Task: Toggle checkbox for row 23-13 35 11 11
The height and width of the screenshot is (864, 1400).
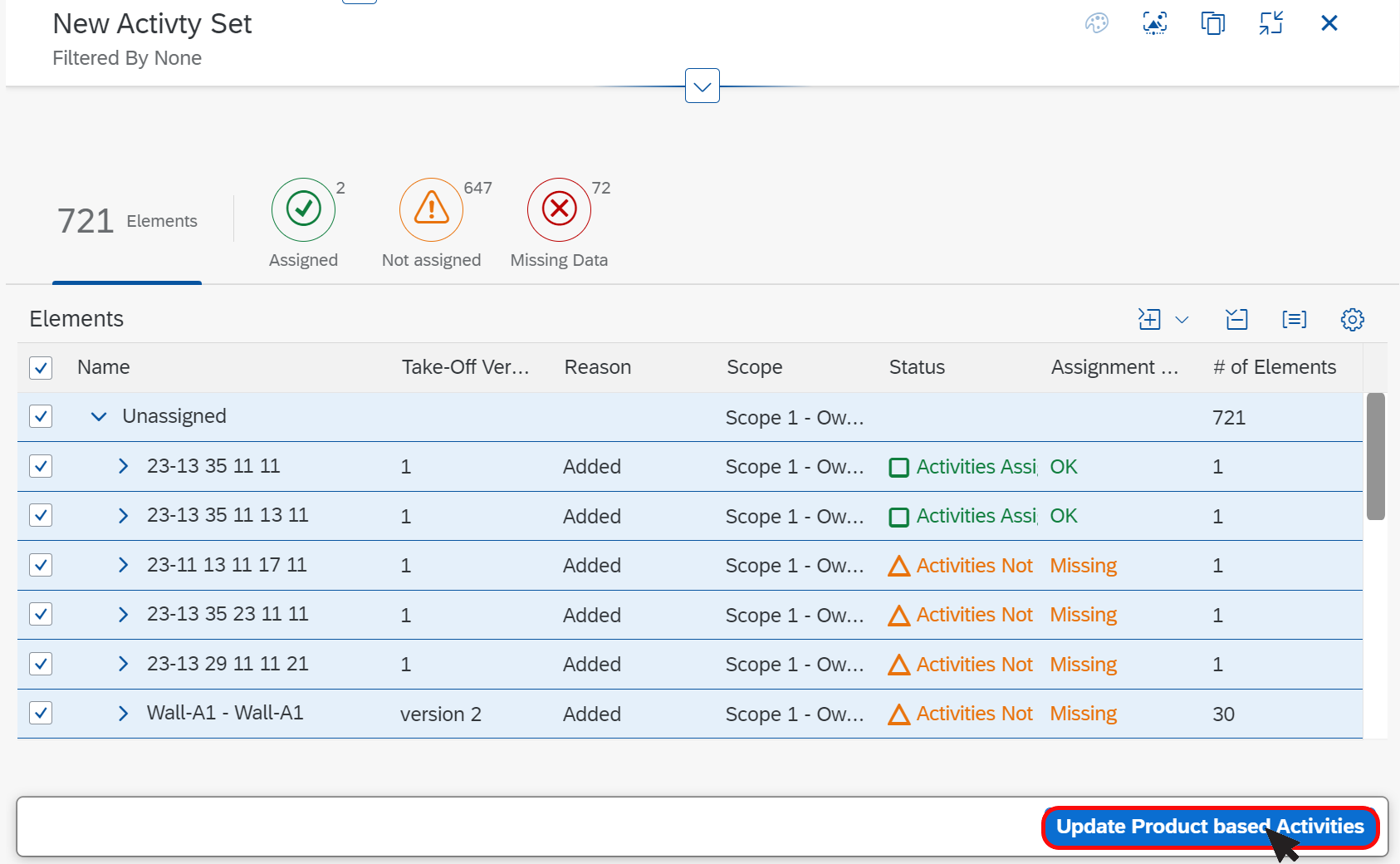Action: [x=41, y=466]
